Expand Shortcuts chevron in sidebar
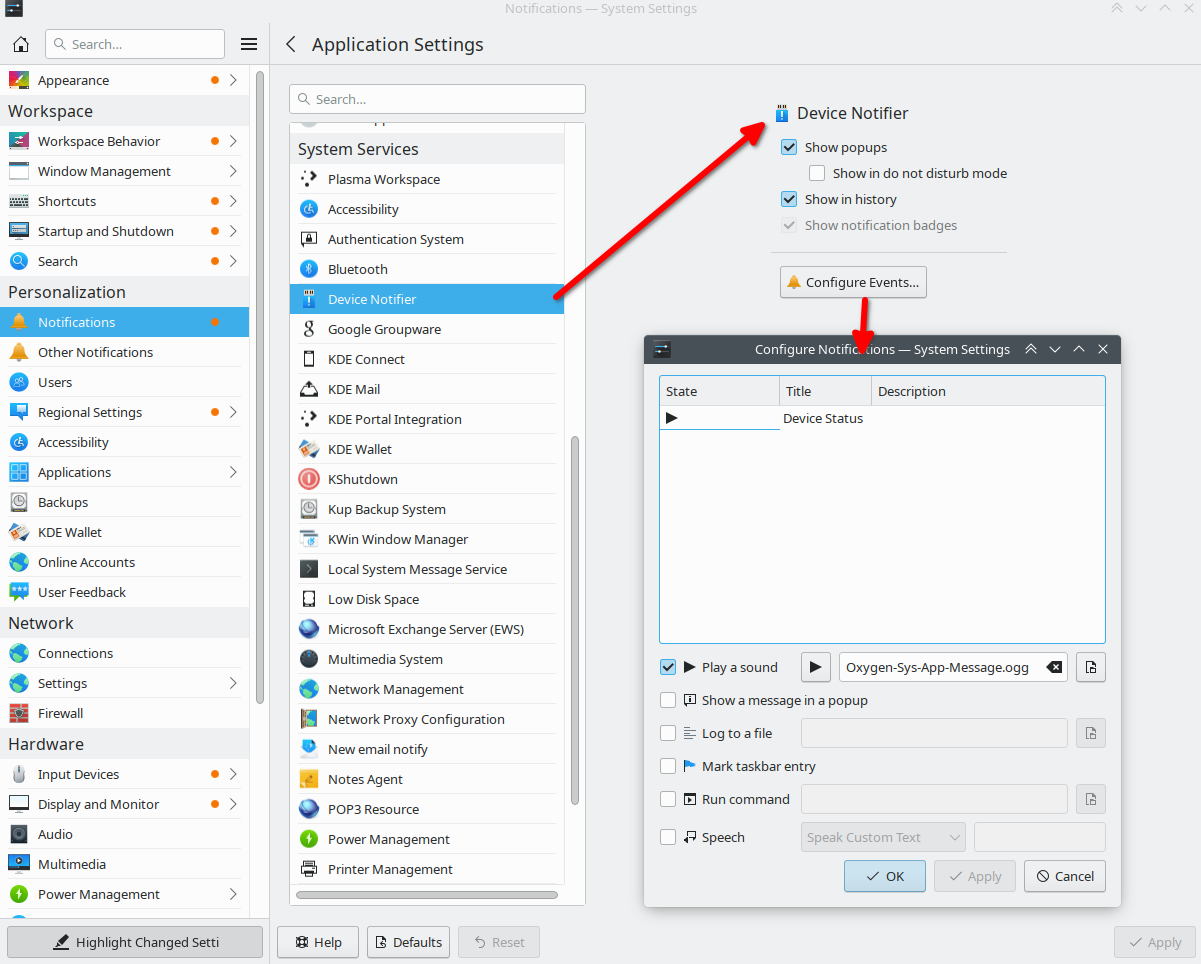The image size is (1201, 964). tap(233, 201)
